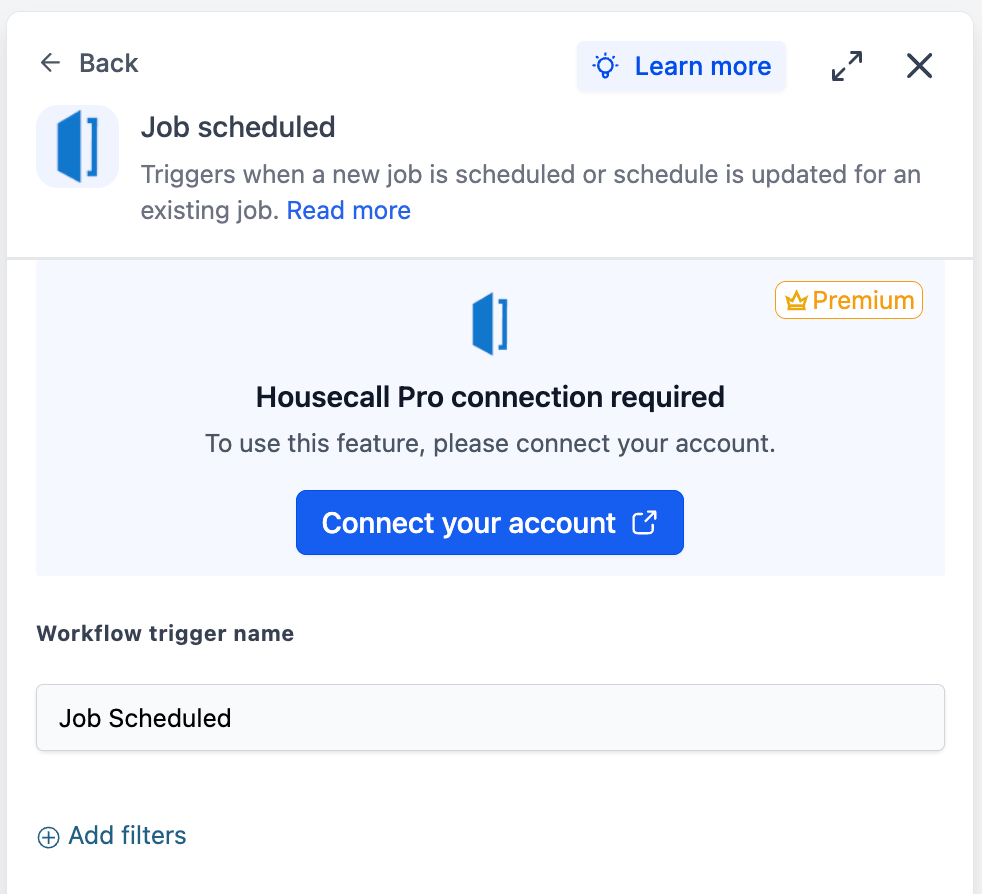Click the external link icon on Connect button
Image resolution: width=982 pixels, height=894 pixels.
tap(644, 522)
